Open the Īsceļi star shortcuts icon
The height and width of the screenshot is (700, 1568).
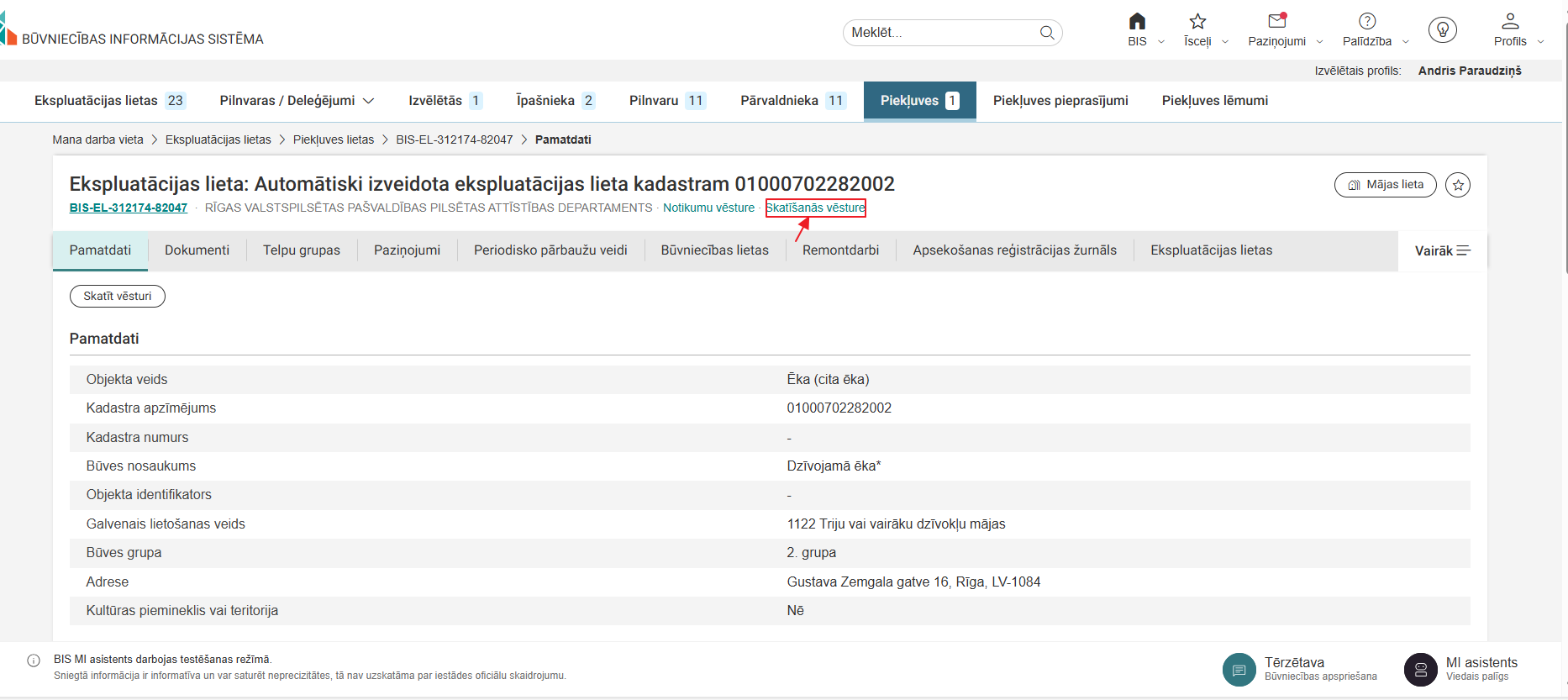[1197, 22]
